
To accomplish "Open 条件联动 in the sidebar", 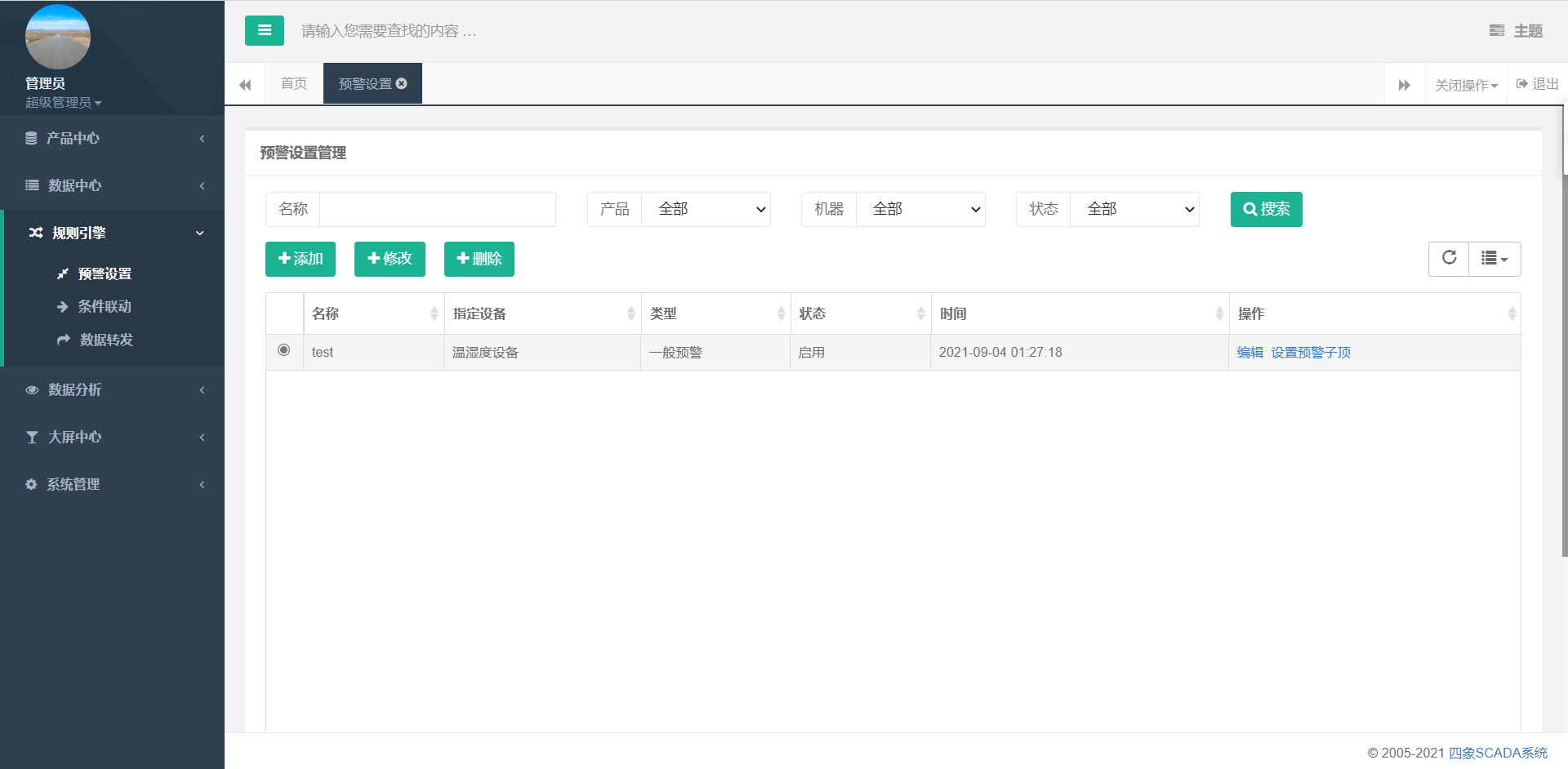I will 105,307.
